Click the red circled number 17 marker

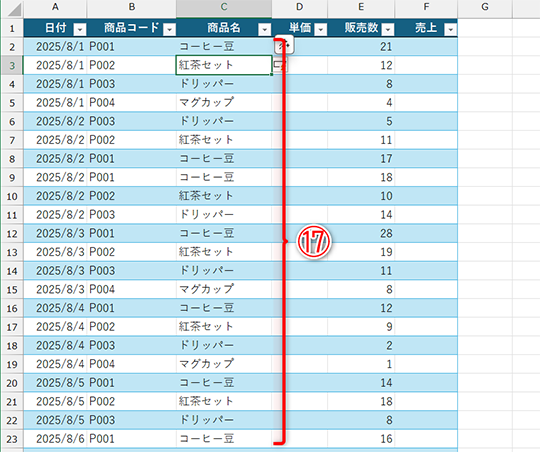314,242
